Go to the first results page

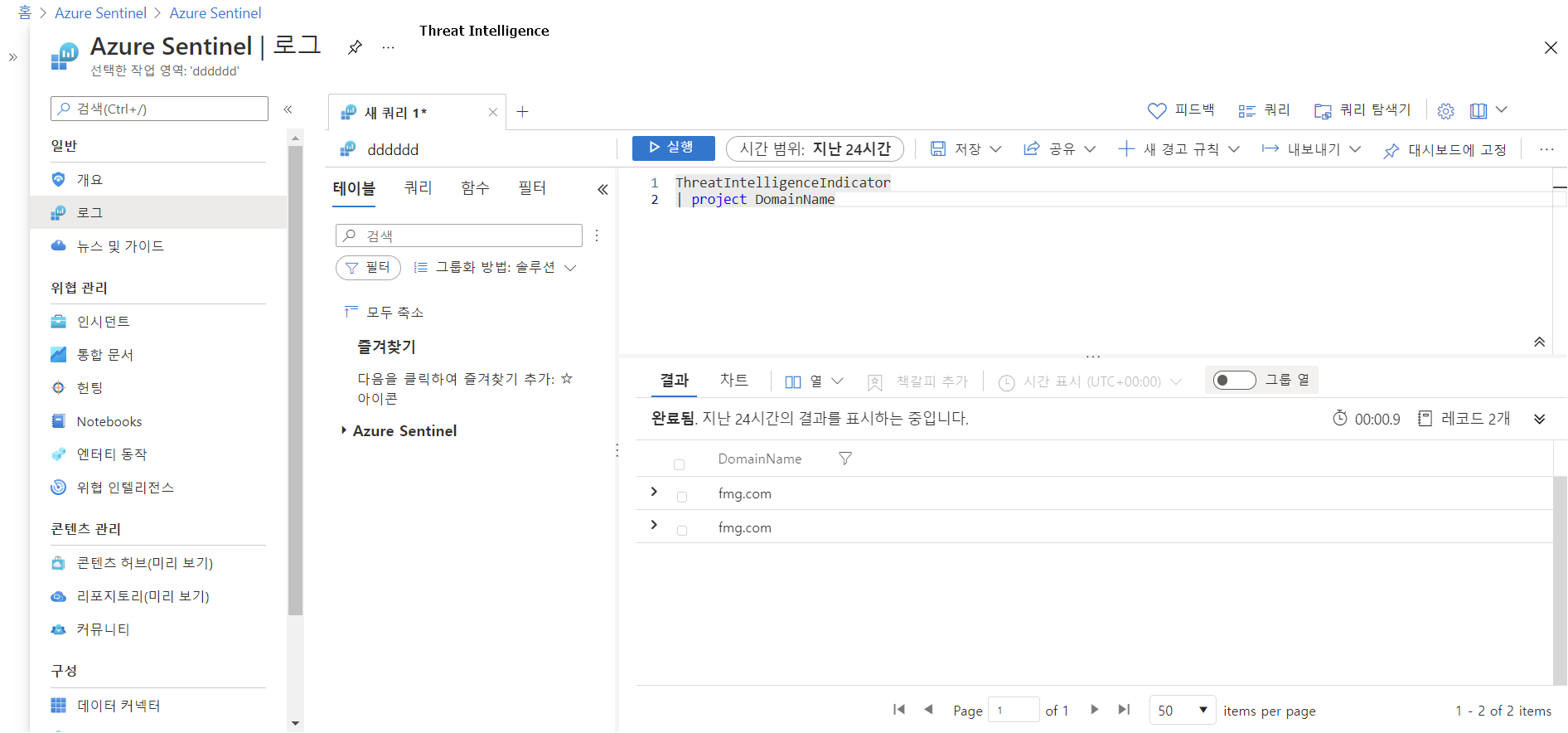(x=899, y=709)
